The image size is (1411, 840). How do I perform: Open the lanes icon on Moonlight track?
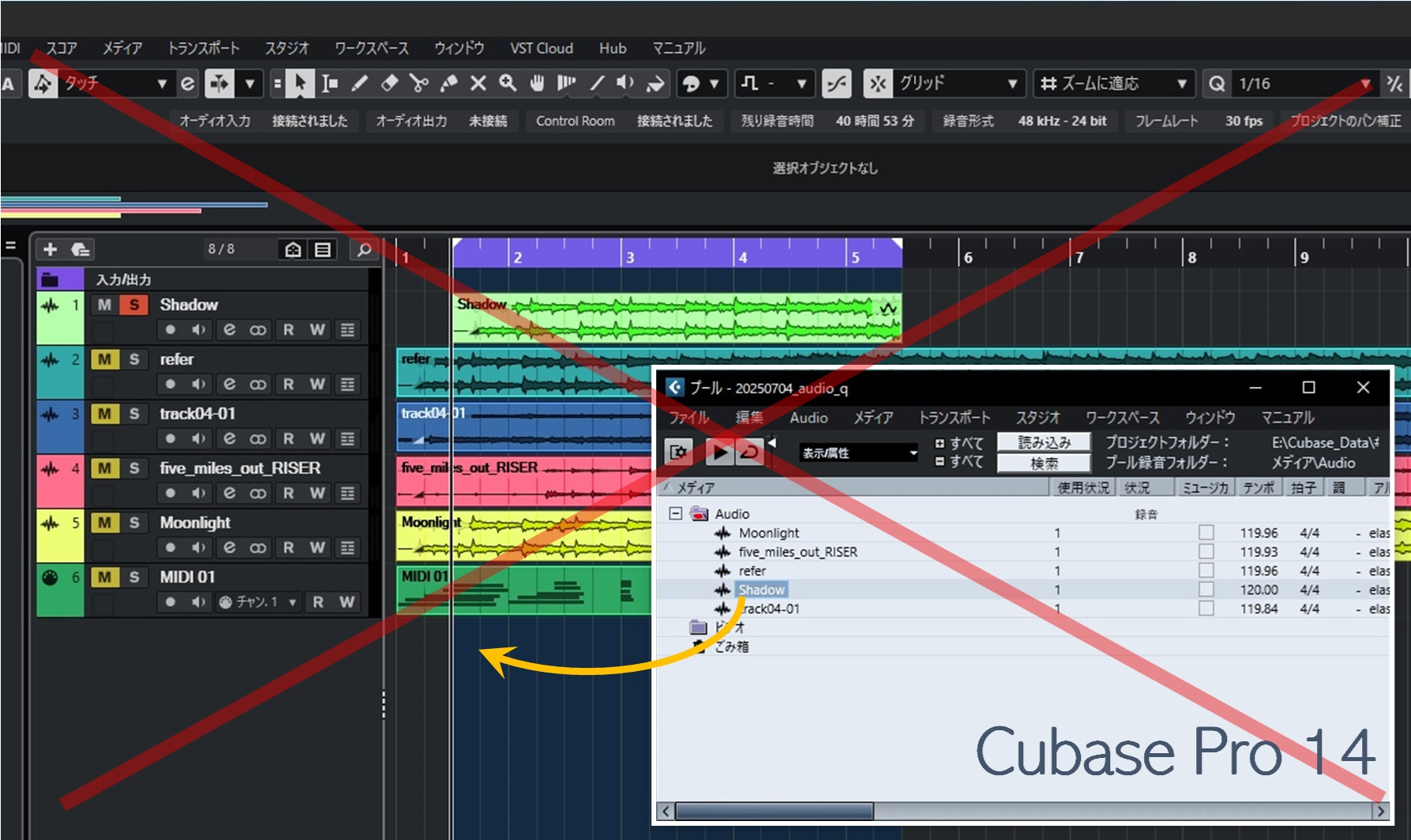(x=347, y=547)
